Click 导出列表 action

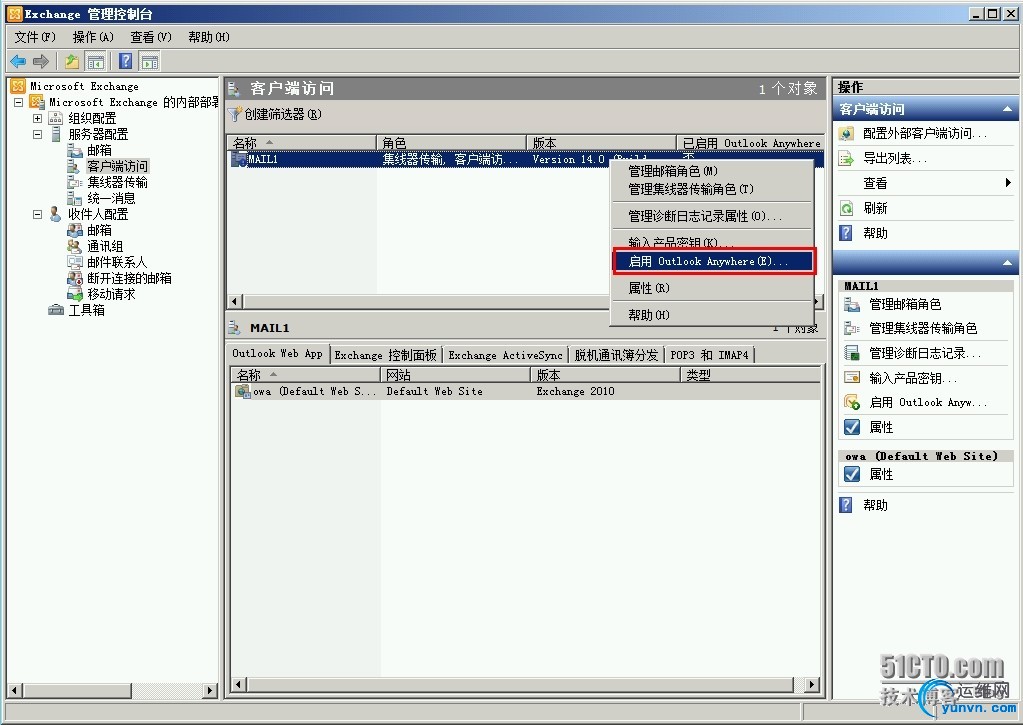click(x=894, y=158)
